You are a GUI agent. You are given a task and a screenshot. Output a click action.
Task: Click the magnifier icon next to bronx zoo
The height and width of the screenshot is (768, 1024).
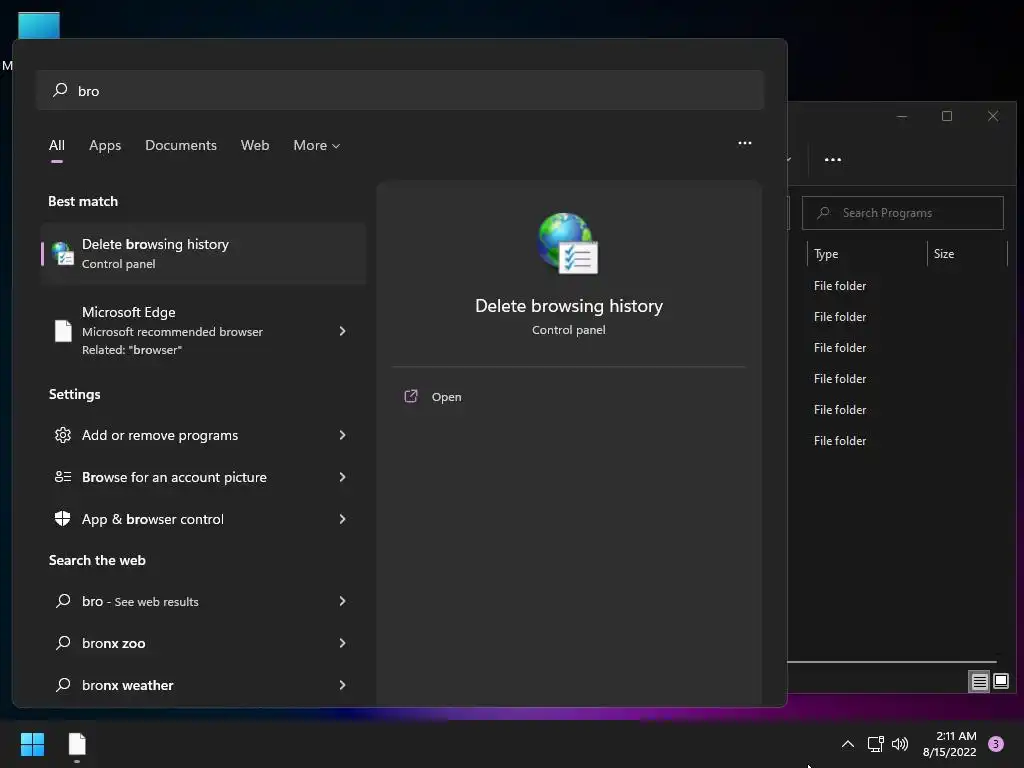coord(63,643)
